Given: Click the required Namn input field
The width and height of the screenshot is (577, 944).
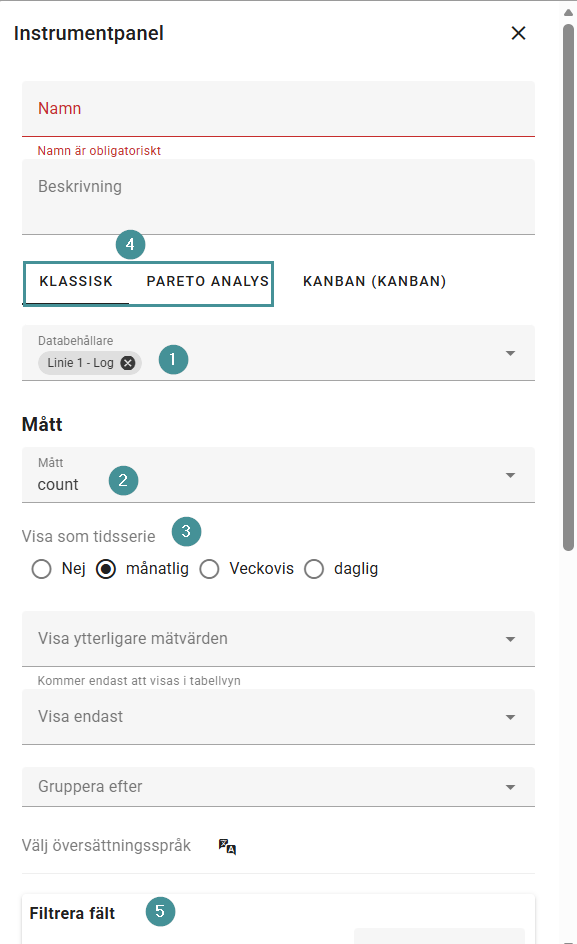Looking at the screenshot, I should [x=278, y=108].
